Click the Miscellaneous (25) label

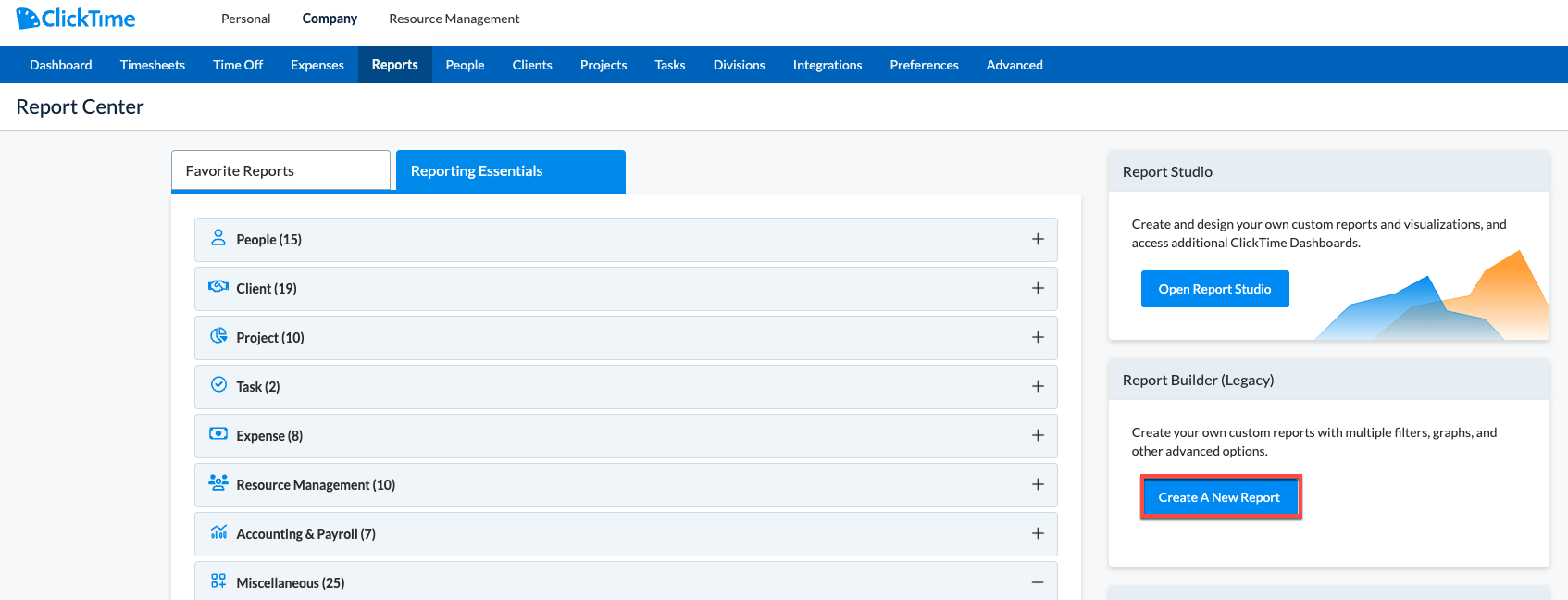point(291,583)
